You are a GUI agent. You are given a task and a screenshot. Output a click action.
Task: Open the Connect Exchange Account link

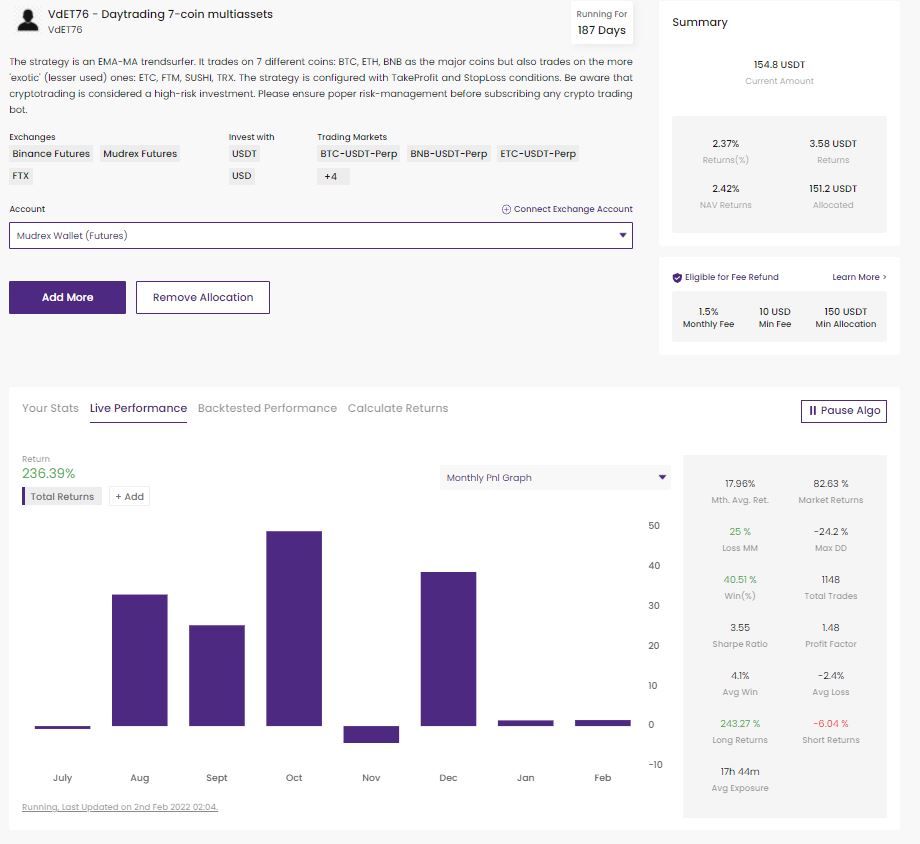point(567,210)
